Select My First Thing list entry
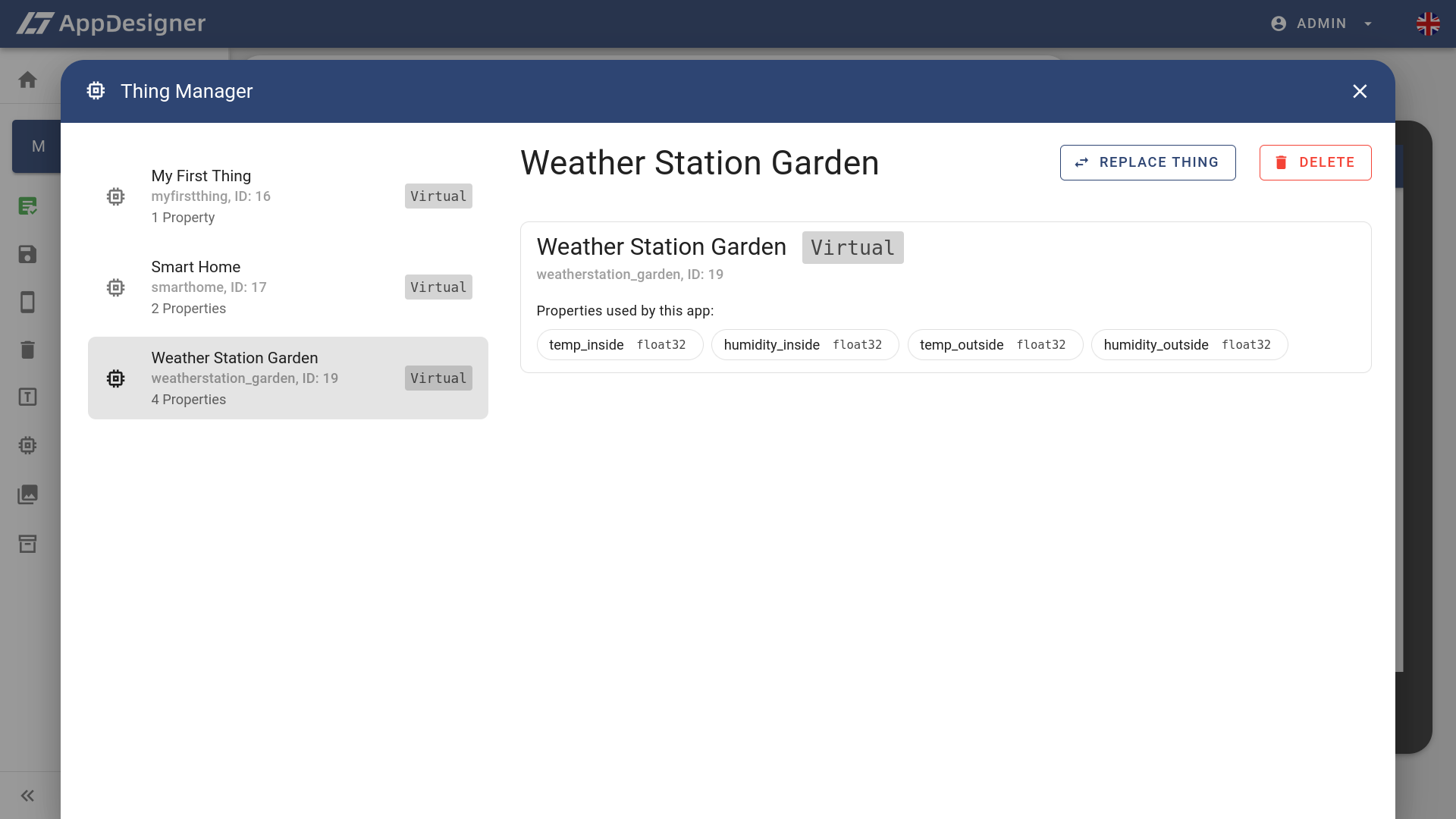 tap(288, 196)
